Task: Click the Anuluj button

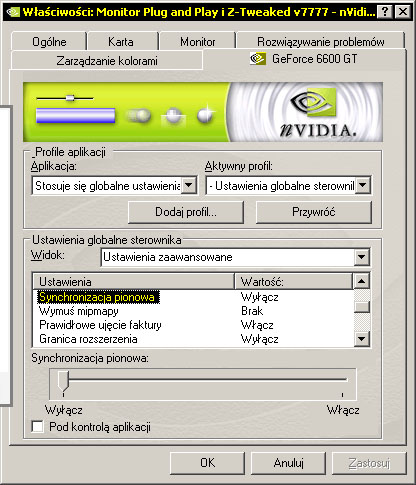Action: pyautogui.click(x=288, y=463)
